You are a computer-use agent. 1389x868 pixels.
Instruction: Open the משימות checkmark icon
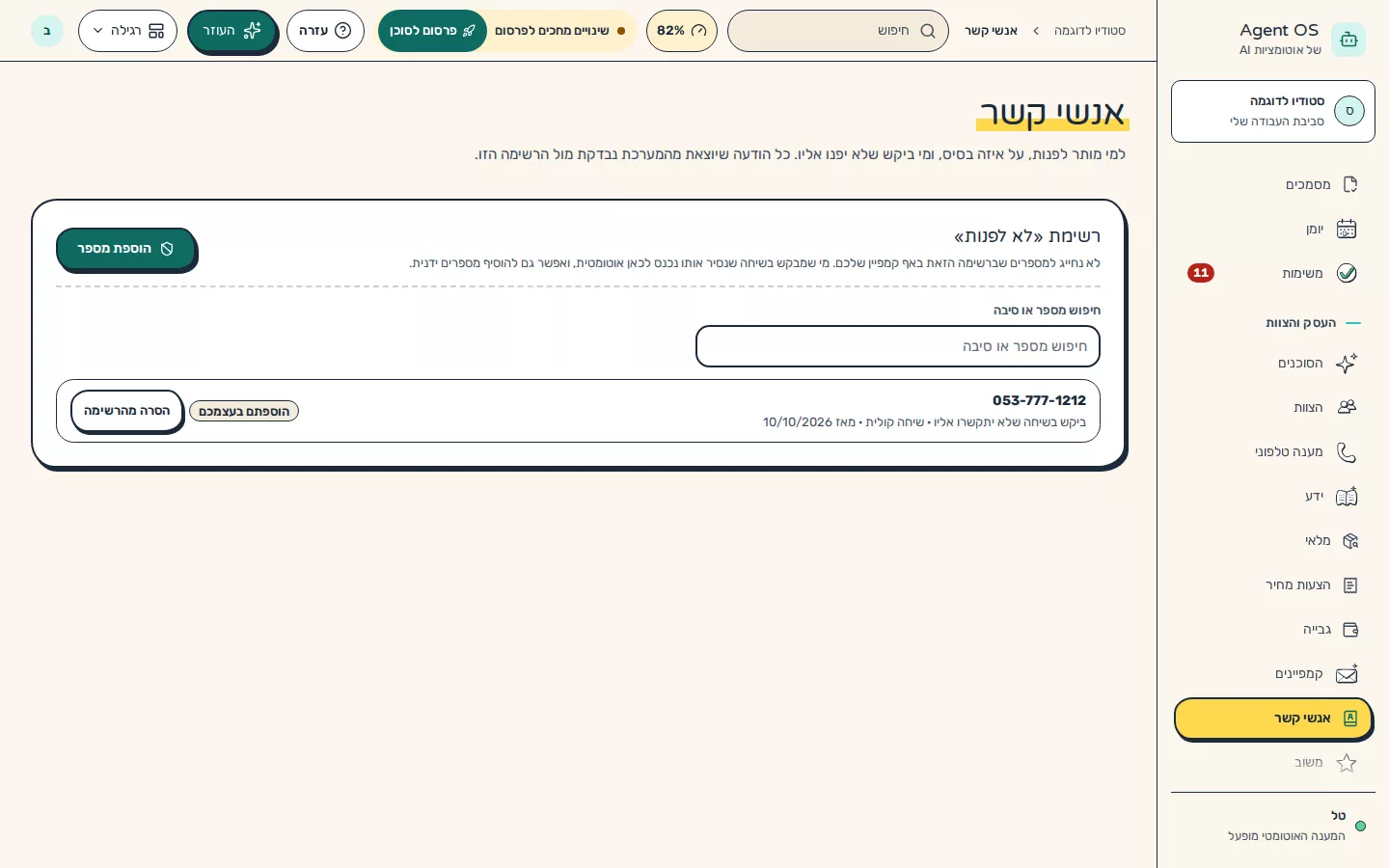[x=1348, y=273]
